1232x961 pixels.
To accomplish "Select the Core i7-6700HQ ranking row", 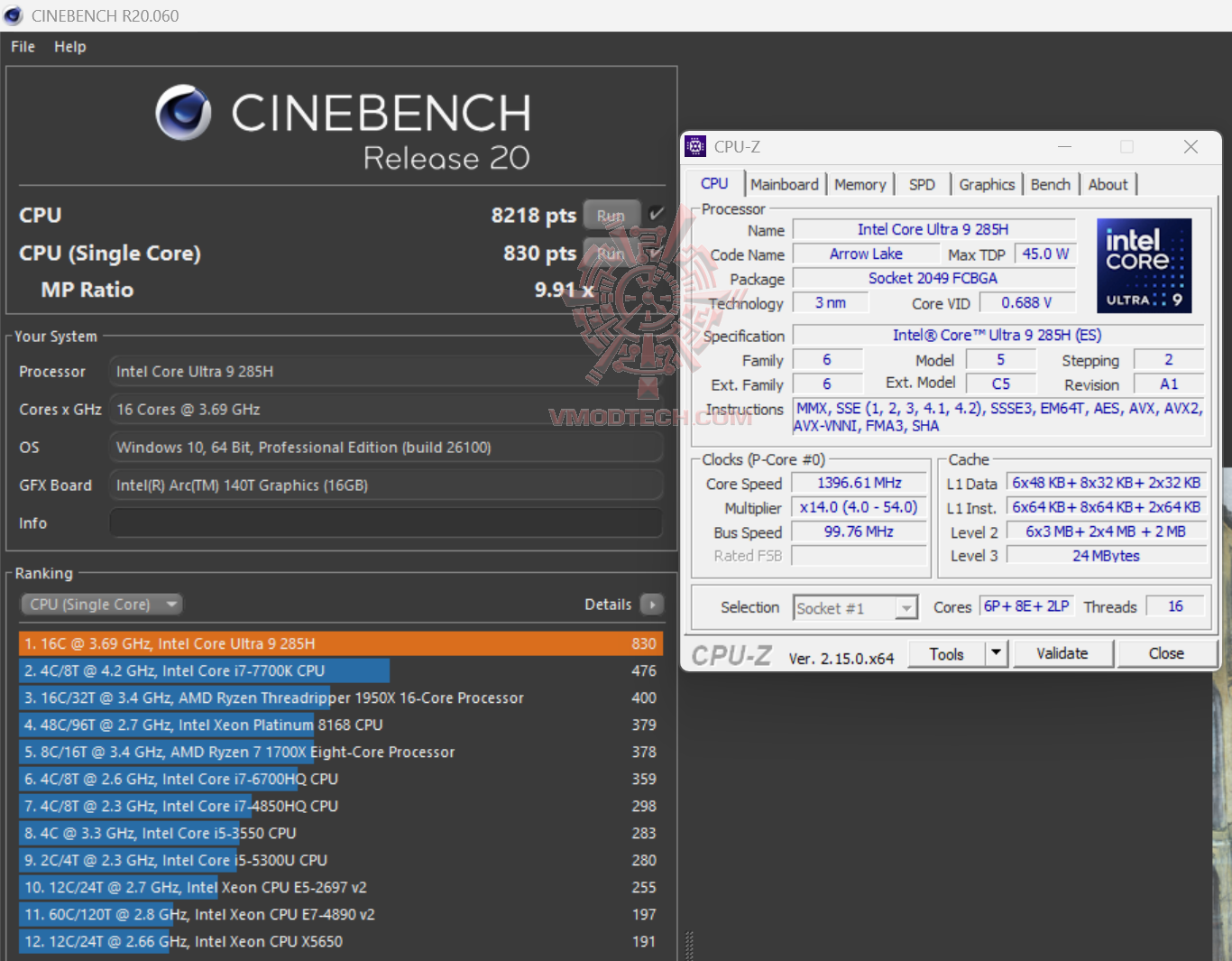I will (341, 779).
